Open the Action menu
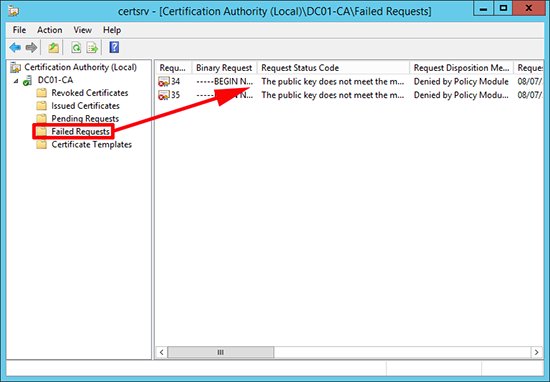Image resolution: width=550 pixels, height=382 pixels. 49,30
